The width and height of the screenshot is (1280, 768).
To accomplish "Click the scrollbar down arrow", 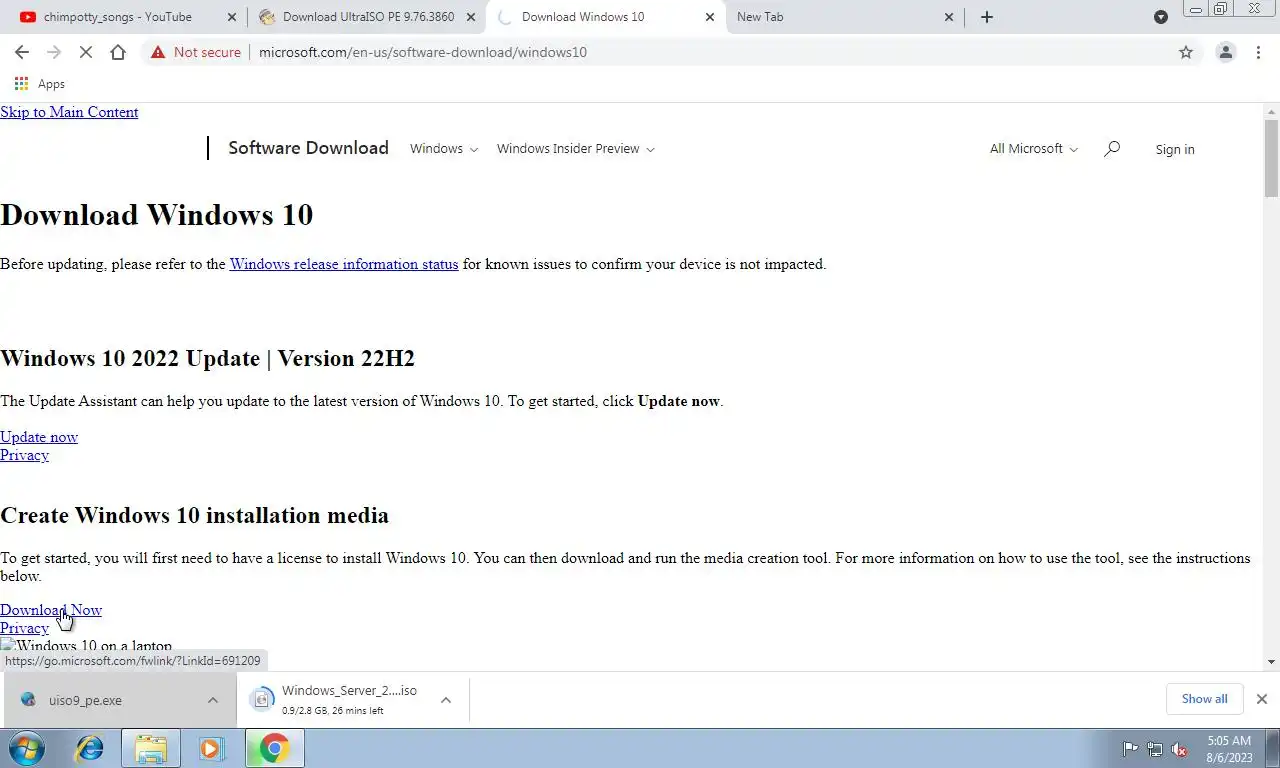I will pos(1271,662).
